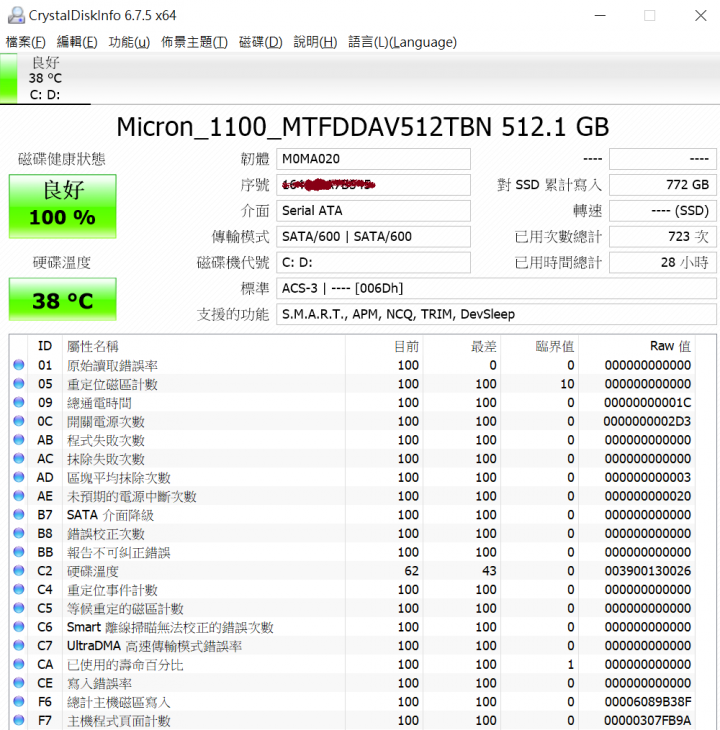This screenshot has height=730, width=720.
Task: Click the 良好 100 % health status button
Action: tap(62, 206)
